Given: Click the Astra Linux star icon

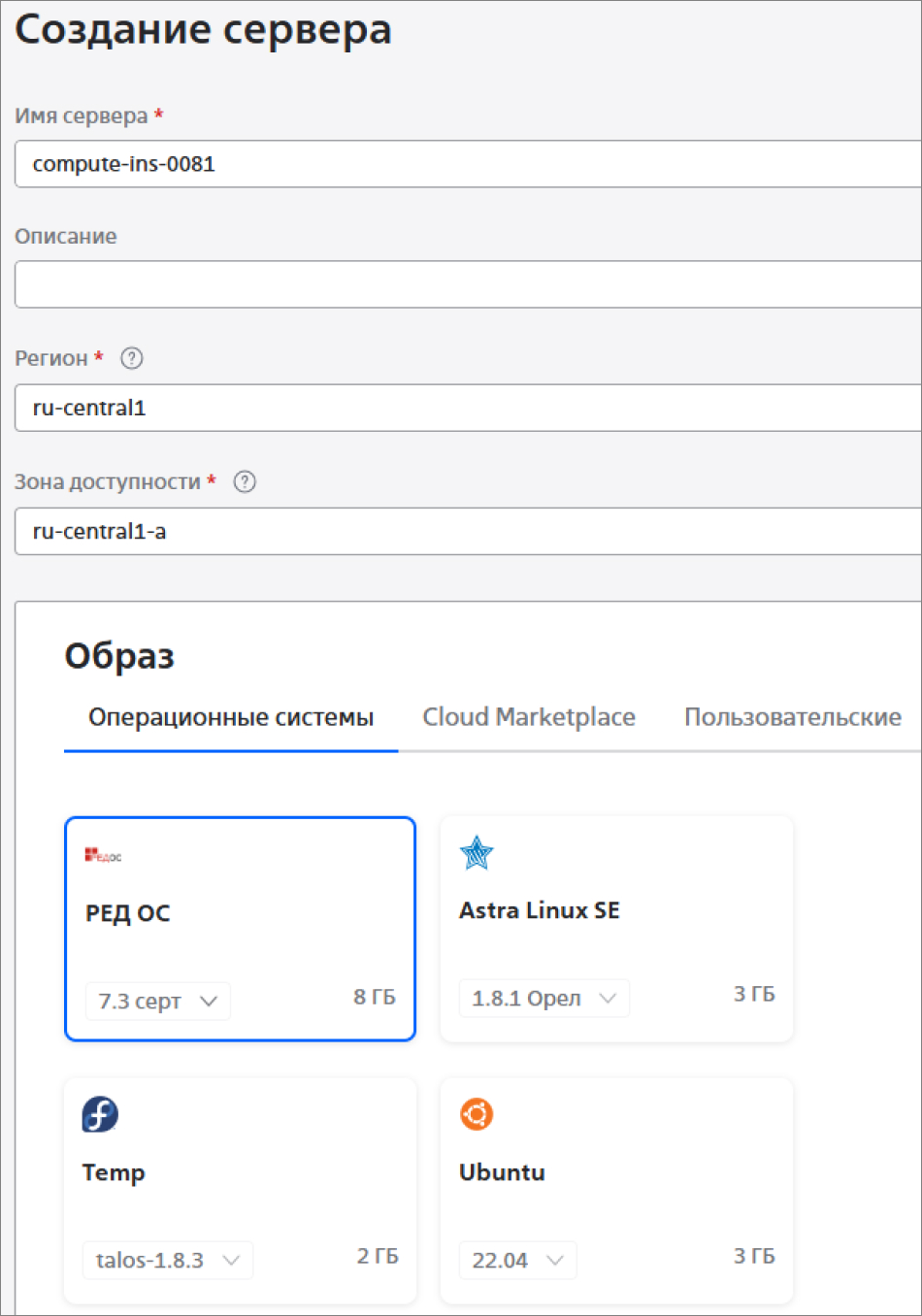Looking at the screenshot, I should [x=477, y=853].
